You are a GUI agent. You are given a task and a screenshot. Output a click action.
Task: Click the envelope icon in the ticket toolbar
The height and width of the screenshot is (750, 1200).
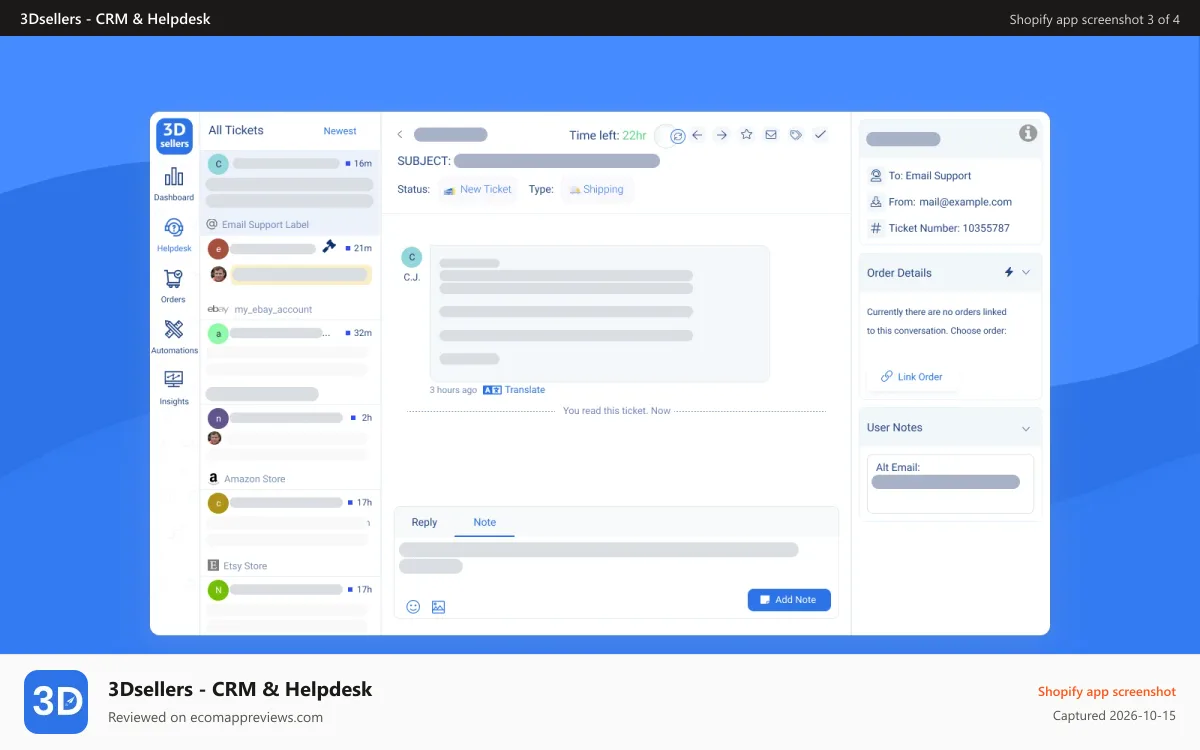771,134
